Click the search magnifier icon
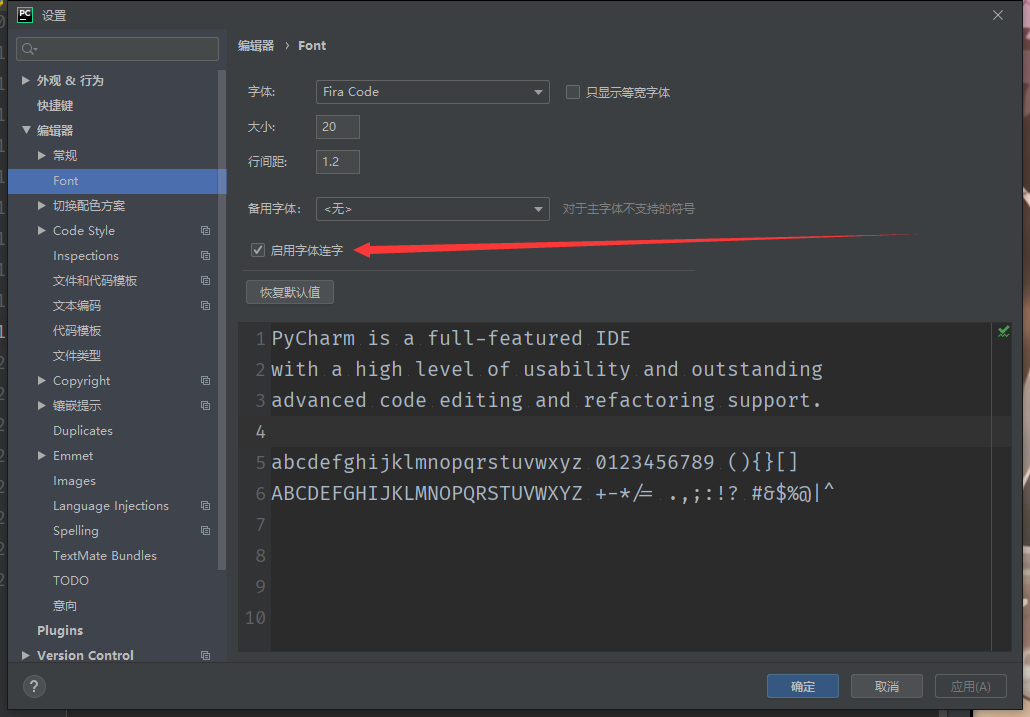This screenshot has width=1030, height=717. tap(29, 49)
